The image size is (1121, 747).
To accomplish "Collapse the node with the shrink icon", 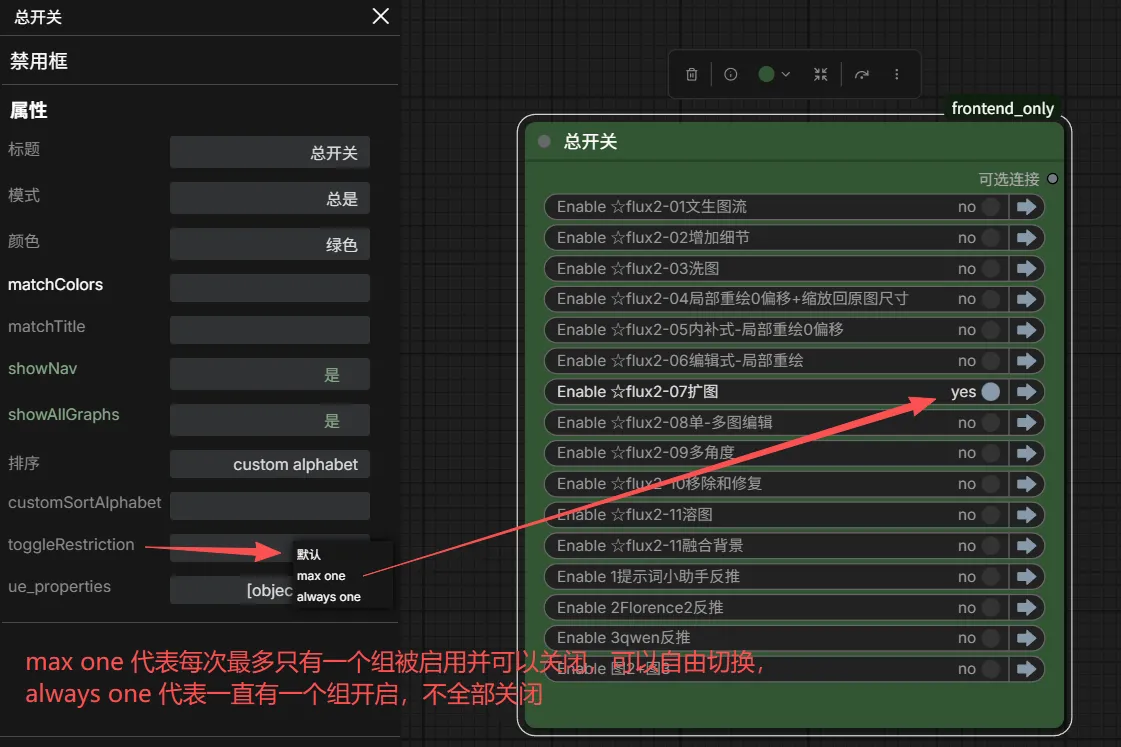I will (x=820, y=74).
